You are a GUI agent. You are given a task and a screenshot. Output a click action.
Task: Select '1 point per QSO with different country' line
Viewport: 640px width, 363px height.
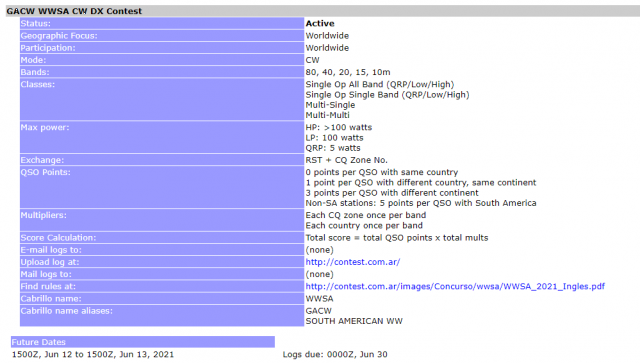coord(421,183)
